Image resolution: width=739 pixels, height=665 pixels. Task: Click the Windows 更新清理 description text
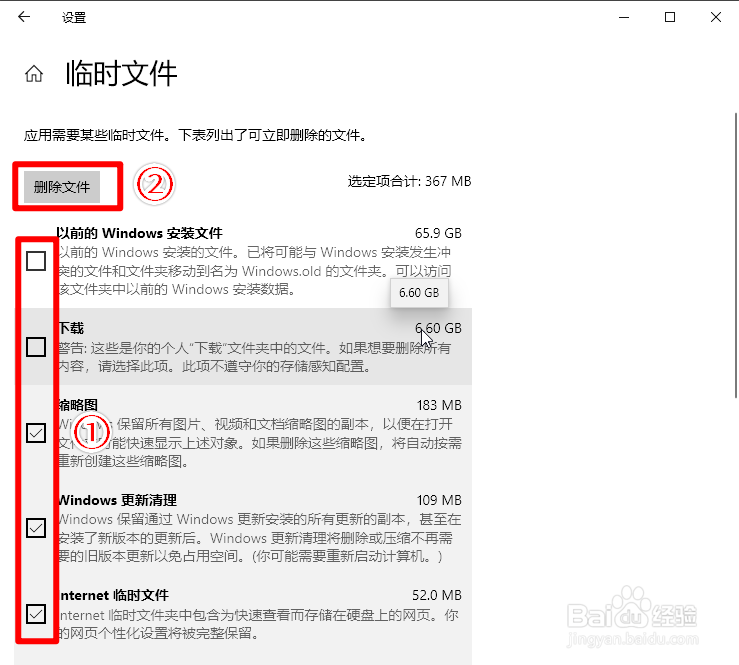click(x=259, y=538)
